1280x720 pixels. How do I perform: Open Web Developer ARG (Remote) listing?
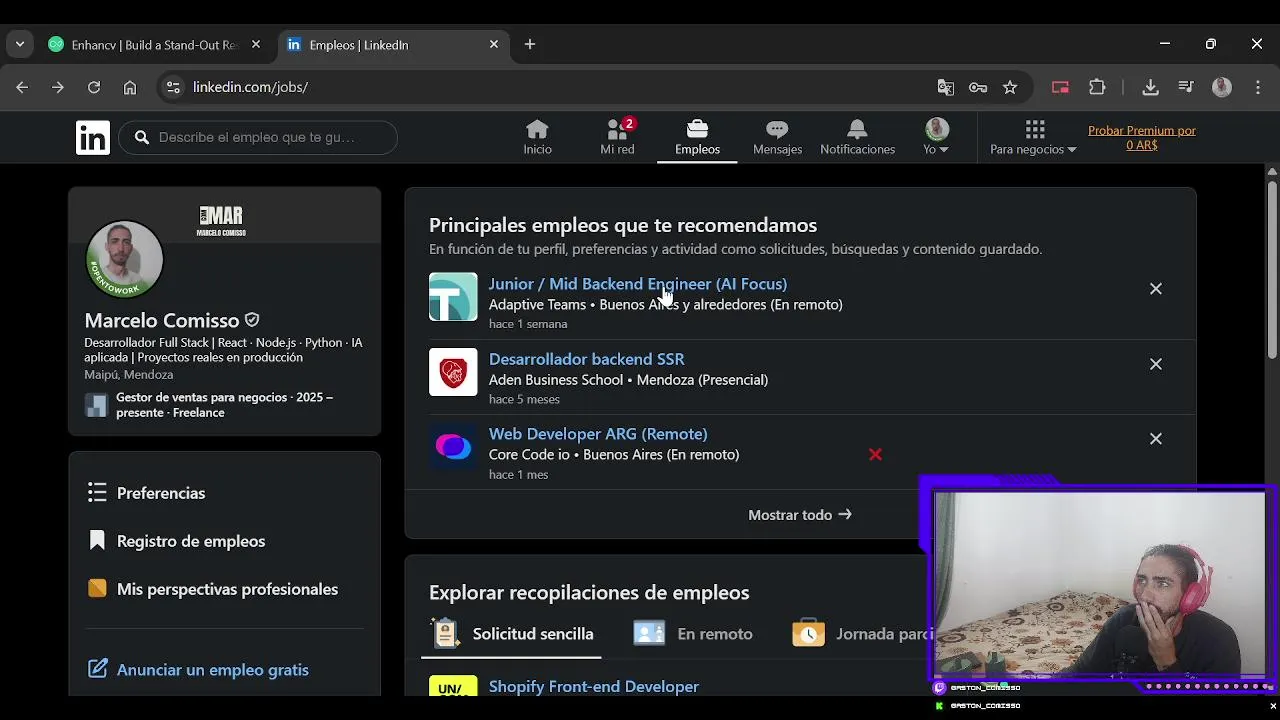597,434
